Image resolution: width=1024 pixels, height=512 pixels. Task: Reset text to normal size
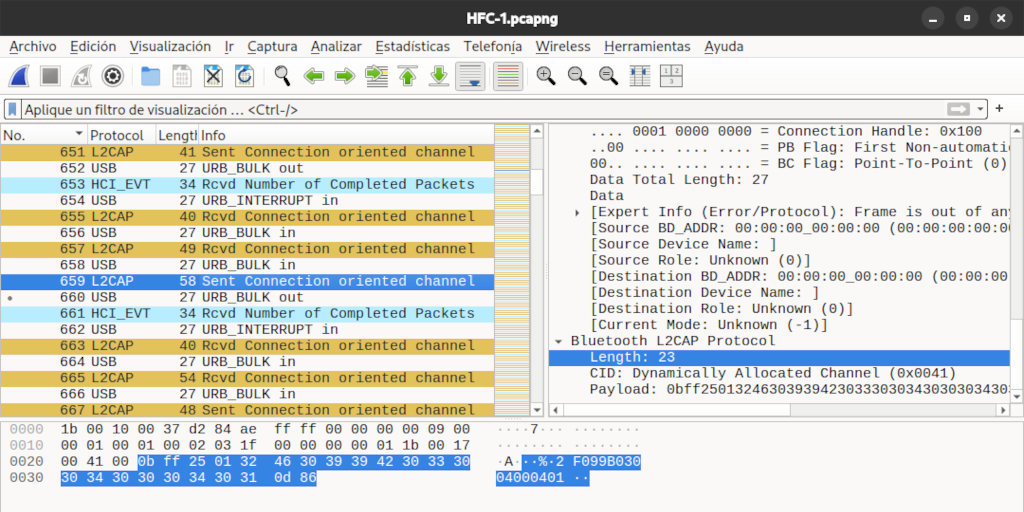pos(609,76)
